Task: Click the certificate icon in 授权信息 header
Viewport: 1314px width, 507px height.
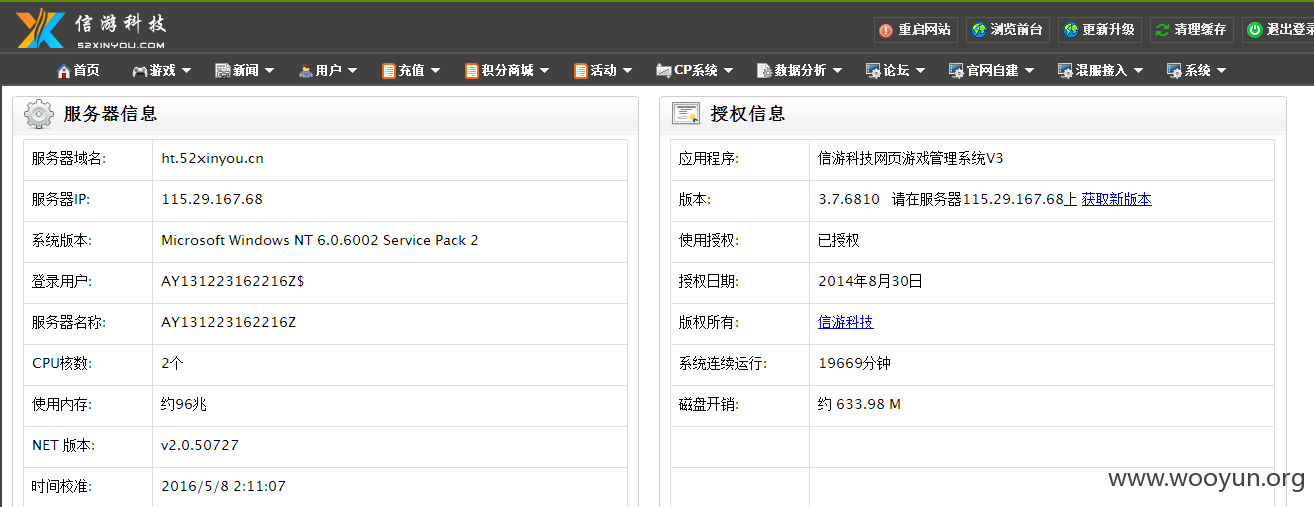Action: click(x=686, y=114)
